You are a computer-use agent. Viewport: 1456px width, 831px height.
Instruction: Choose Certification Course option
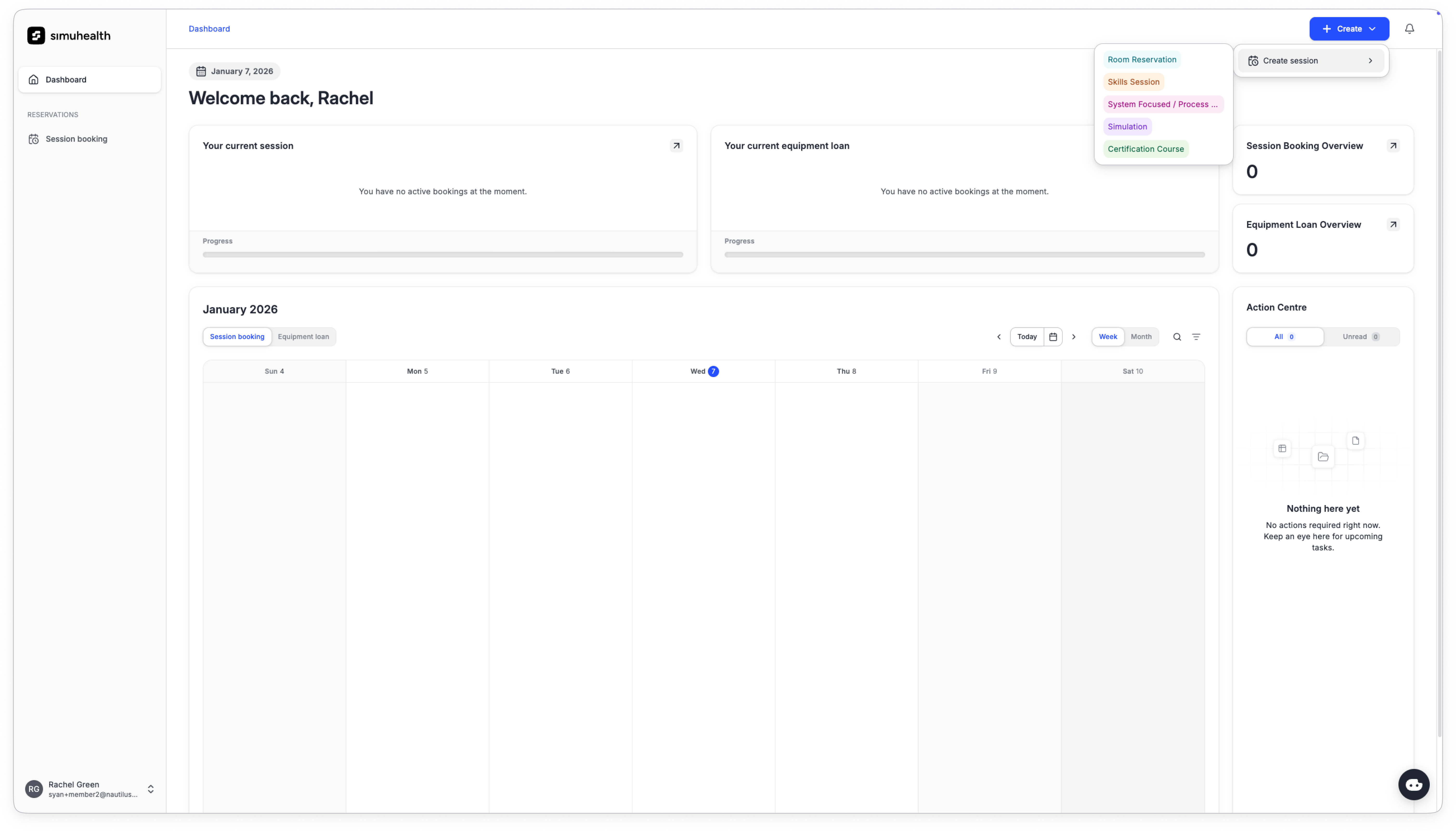click(1145, 149)
